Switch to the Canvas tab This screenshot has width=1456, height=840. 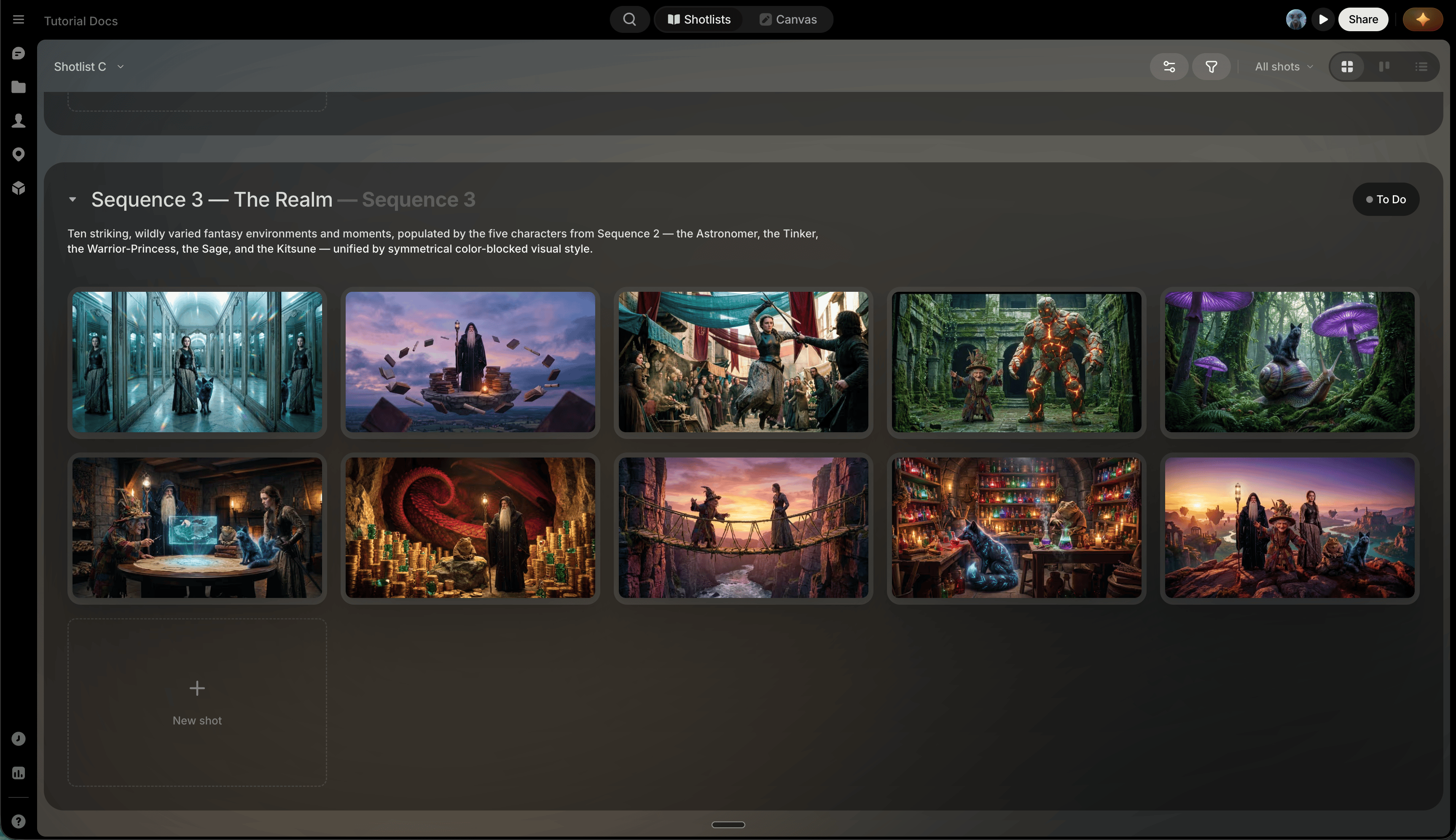788,20
